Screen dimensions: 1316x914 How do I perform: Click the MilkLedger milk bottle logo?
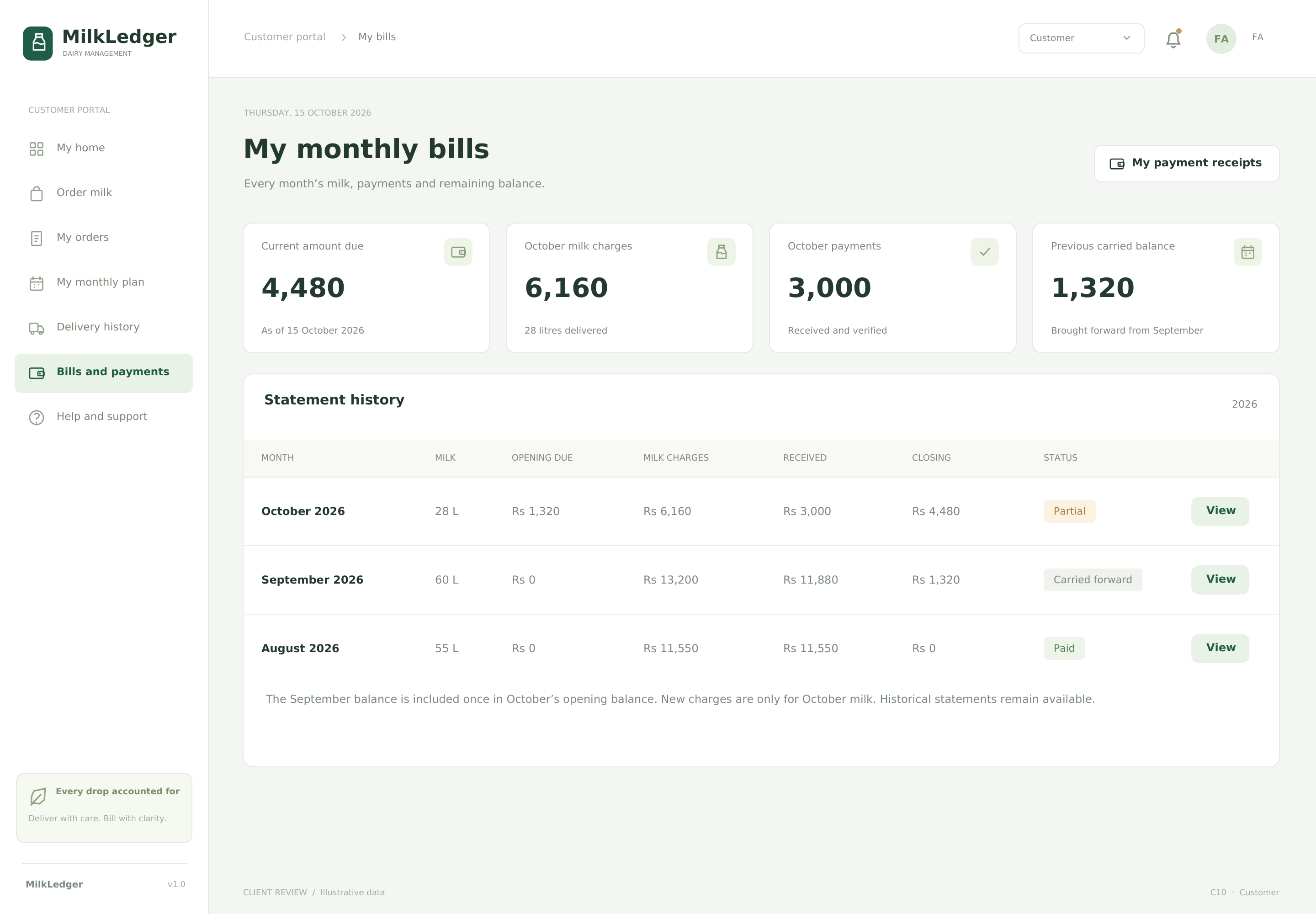38,43
